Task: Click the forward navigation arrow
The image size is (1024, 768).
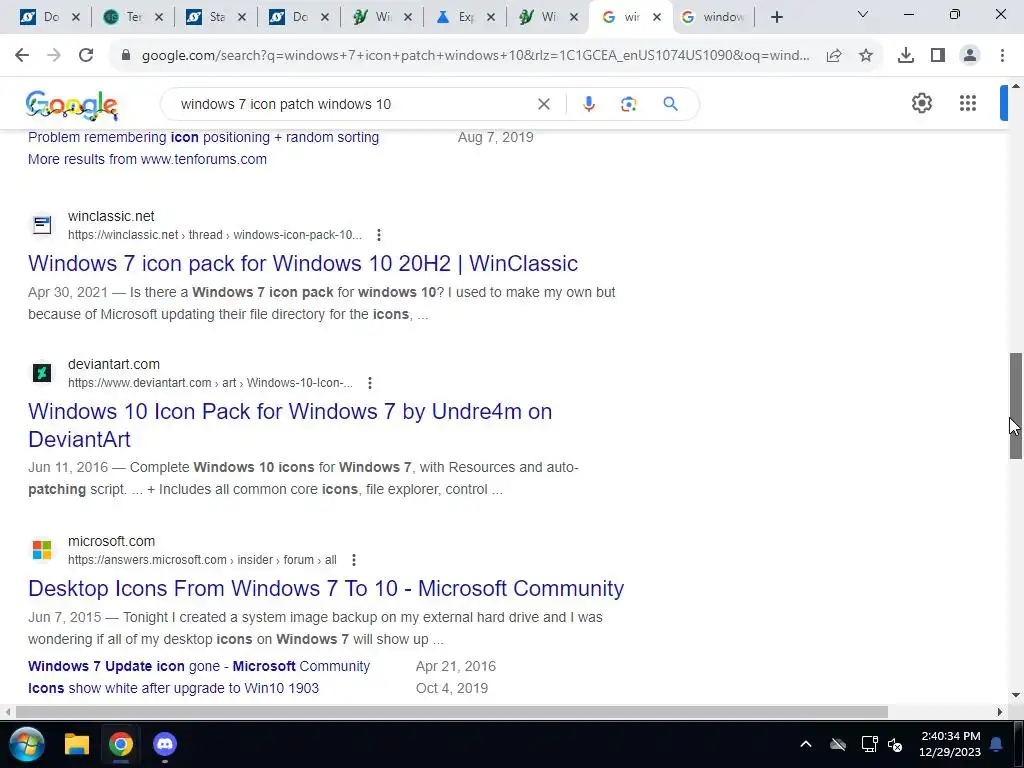Action: pos(54,56)
